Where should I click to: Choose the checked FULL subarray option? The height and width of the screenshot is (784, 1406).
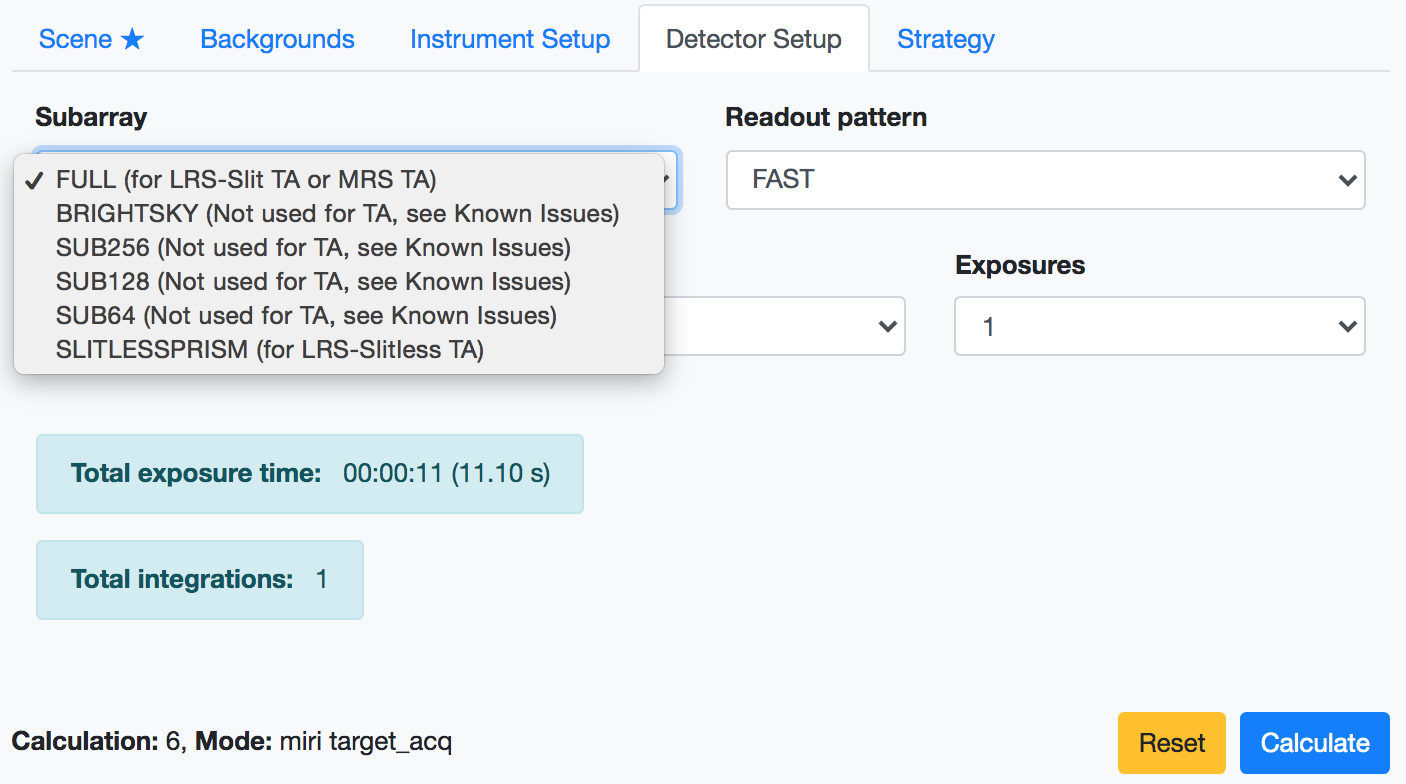[x=246, y=179]
